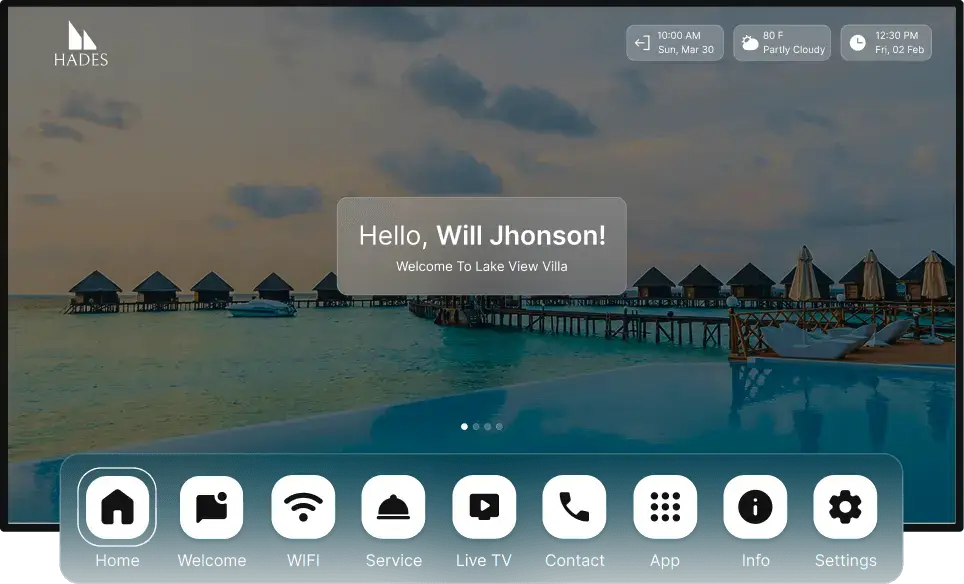Image resolution: width=964 pixels, height=584 pixels.
Task: Switch to the second carousel slide dot
Action: coord(476,427)
